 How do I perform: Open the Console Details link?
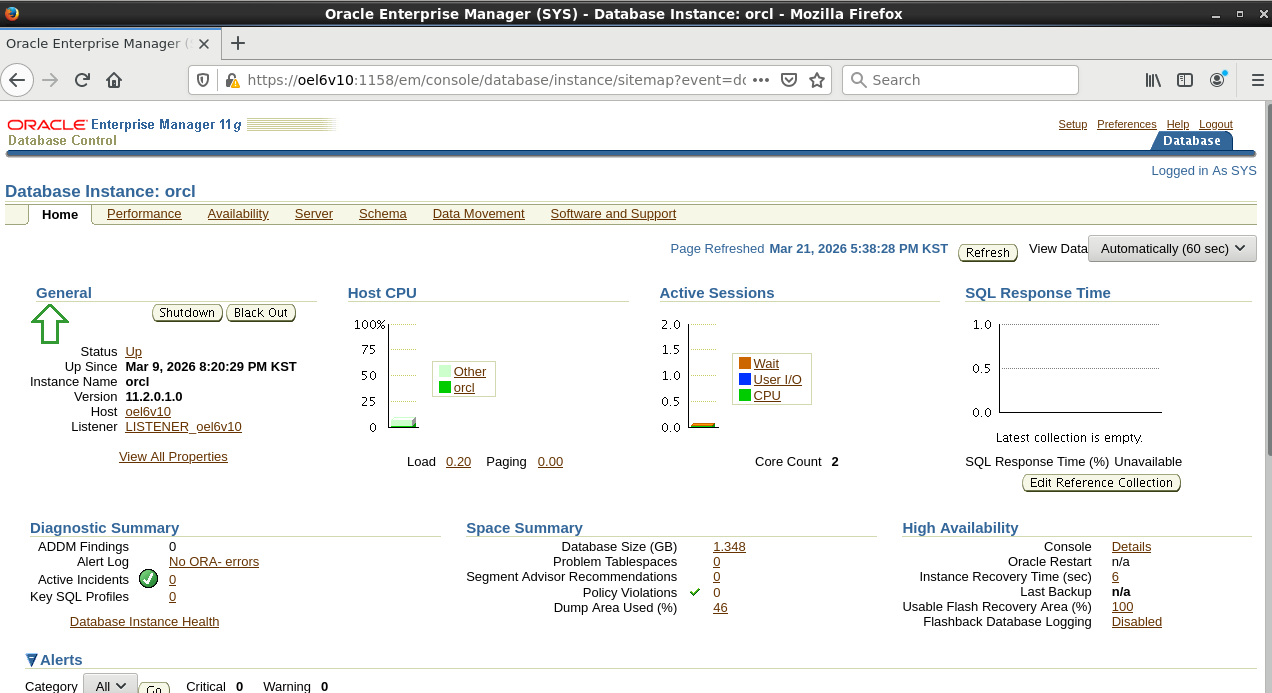click(x=1131, y=547)
